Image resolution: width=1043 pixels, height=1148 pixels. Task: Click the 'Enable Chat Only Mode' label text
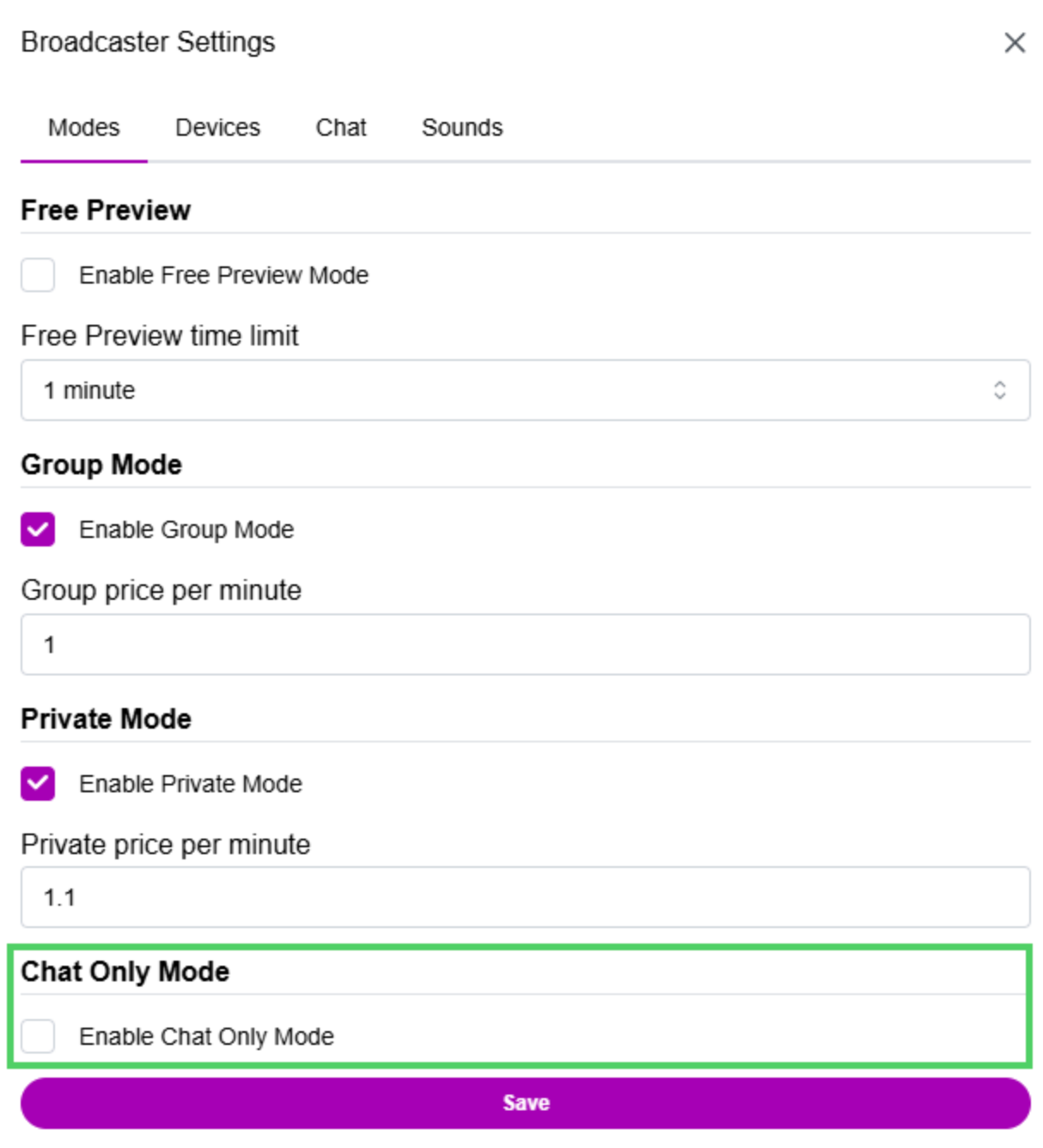point(206,1036)
